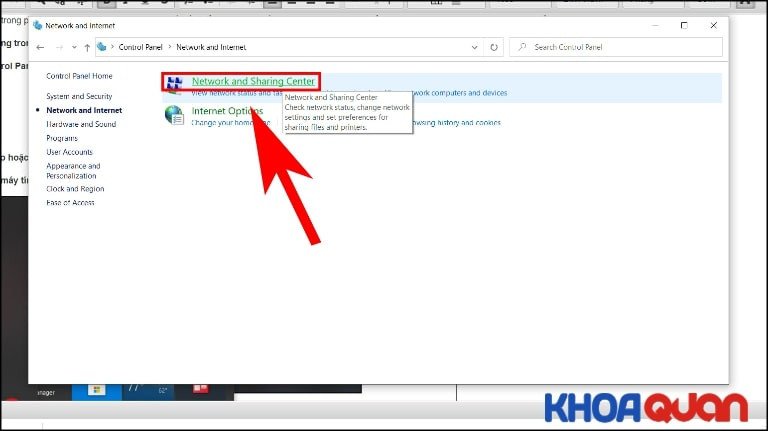Open Recent locations dropdown near navigation arrows
Viewport: 768px width, 431px height.
point(72,47)
